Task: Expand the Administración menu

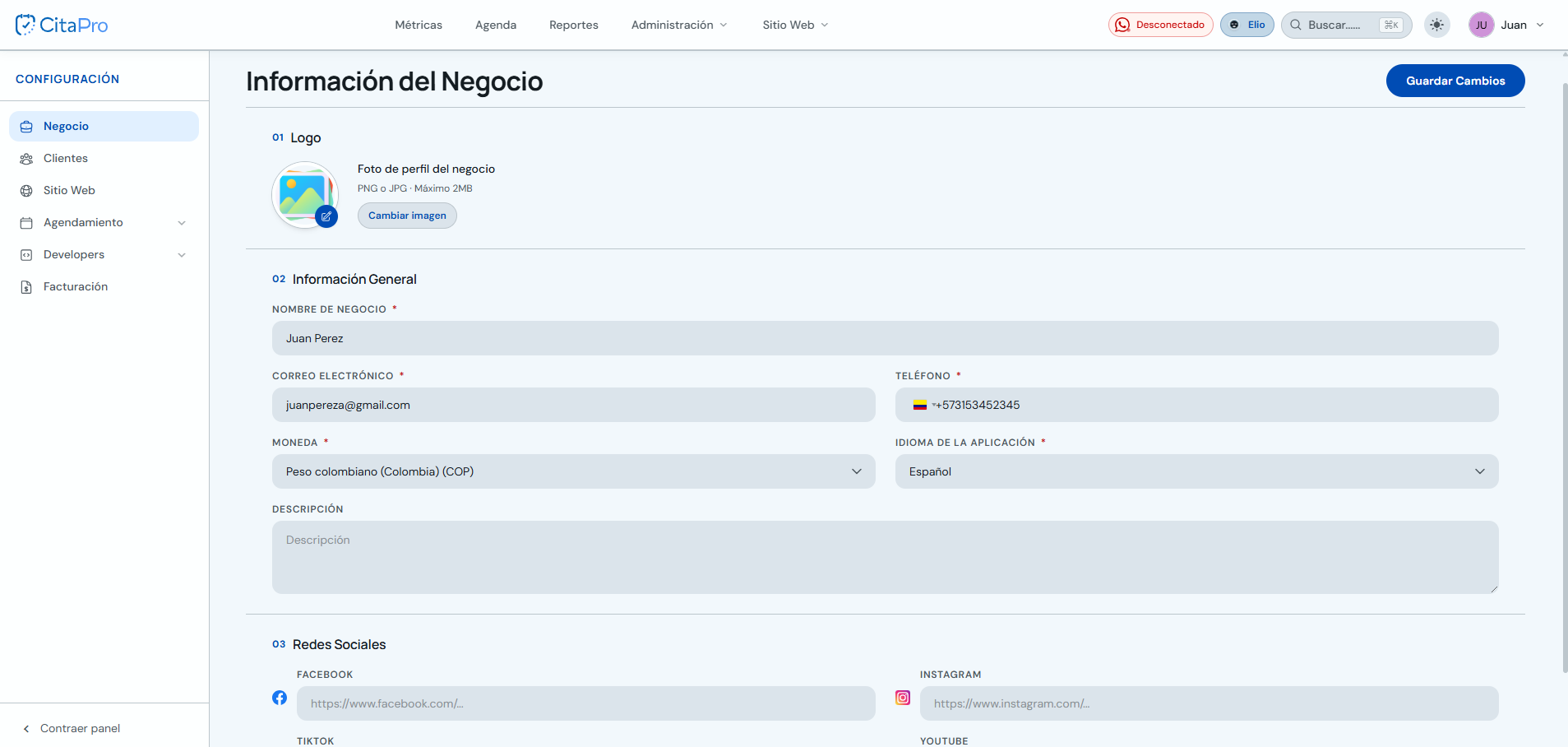Action: 679,25
